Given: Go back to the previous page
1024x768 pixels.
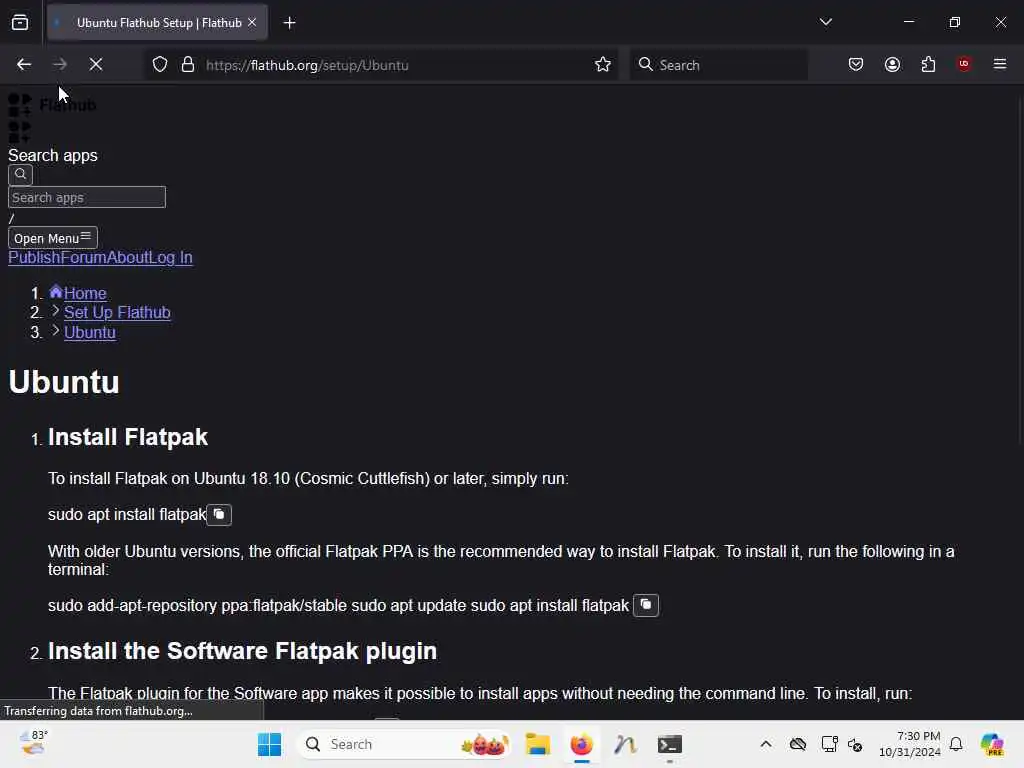Looking at the screenshot, I should 24,65.
